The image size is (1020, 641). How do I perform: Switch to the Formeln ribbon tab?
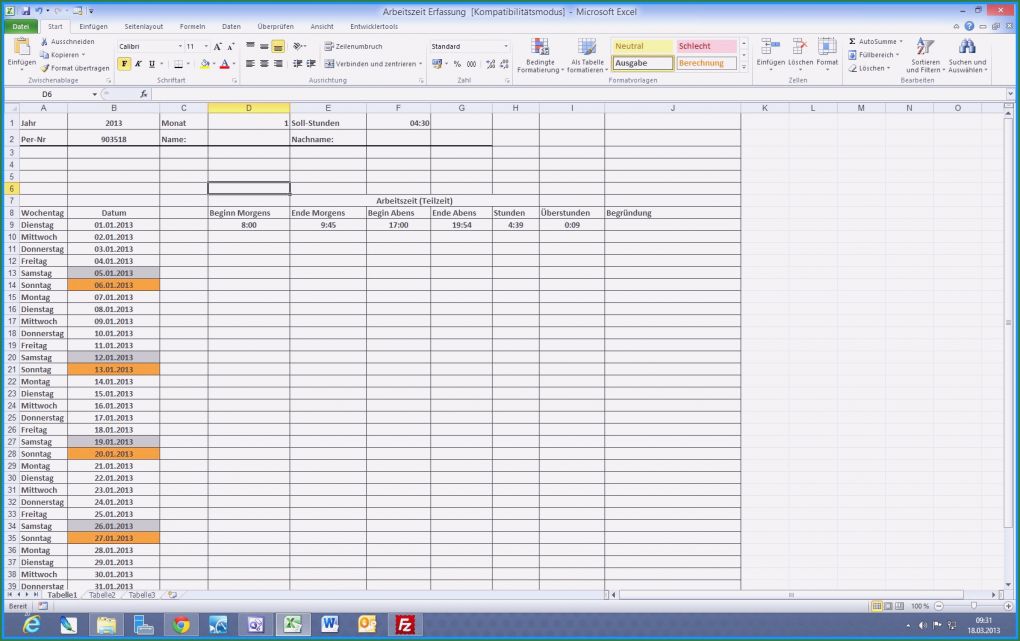(191, 26)
